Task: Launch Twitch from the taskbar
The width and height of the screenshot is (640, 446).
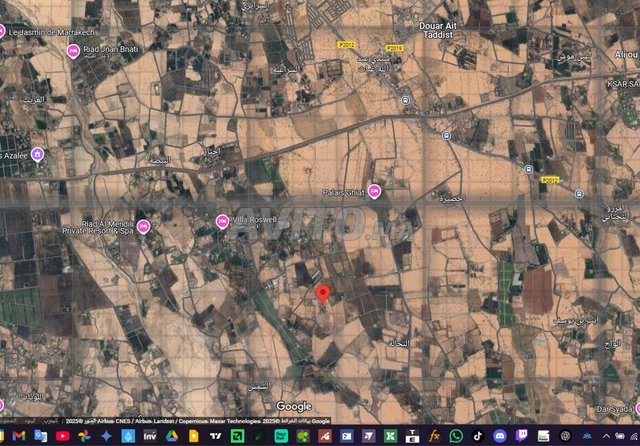Action: pos(522,436)
